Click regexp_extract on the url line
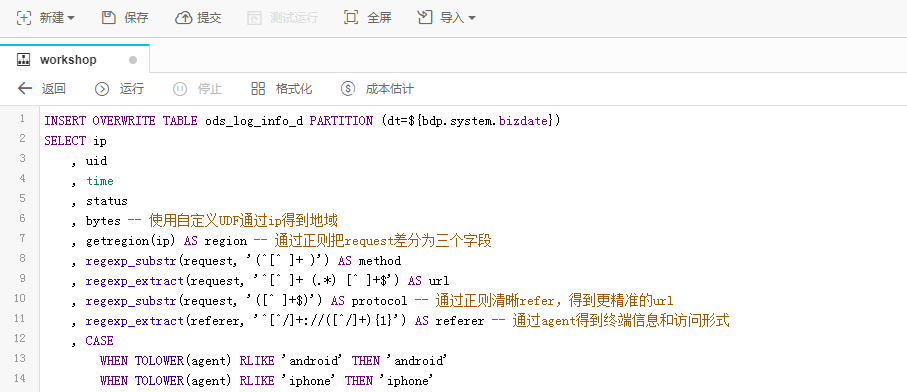907x392 pixels. click(134, 281)
